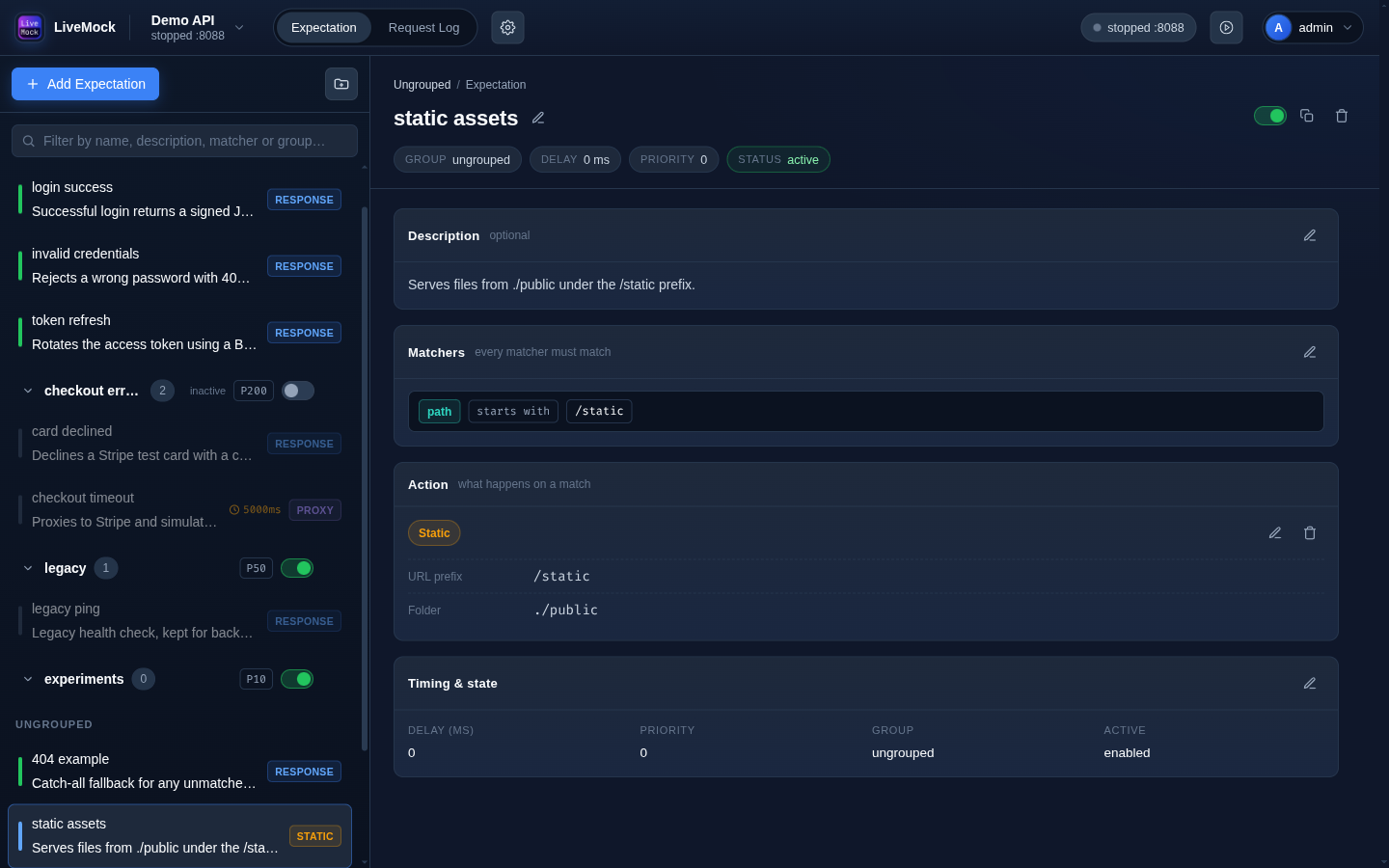Start the mock server play icon

pos(1226,28)
